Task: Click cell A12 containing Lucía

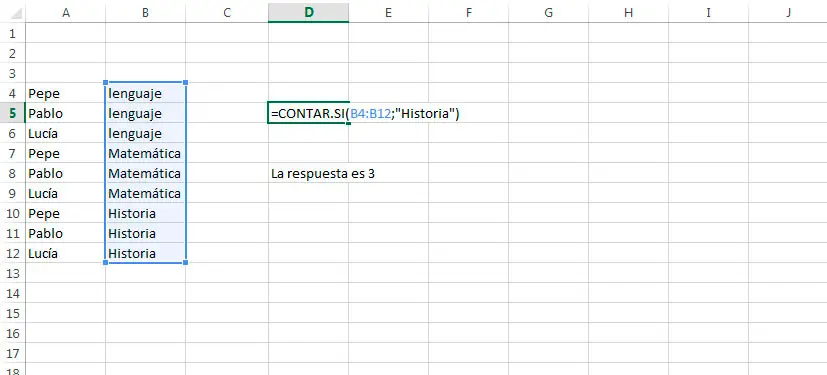Action: 65,254
